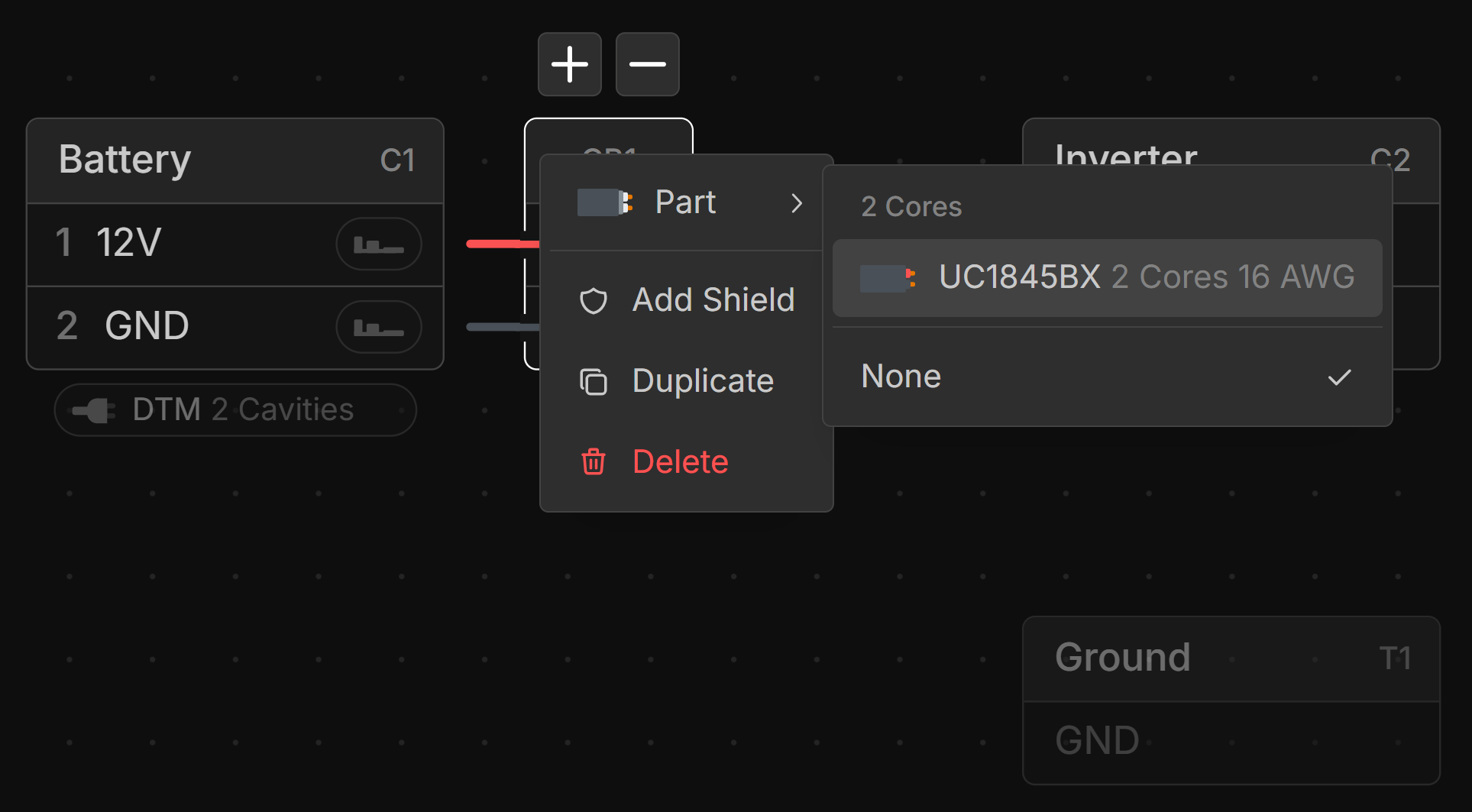
Task: Click the terminal icon on GND pin
Action: click(378, 327)
